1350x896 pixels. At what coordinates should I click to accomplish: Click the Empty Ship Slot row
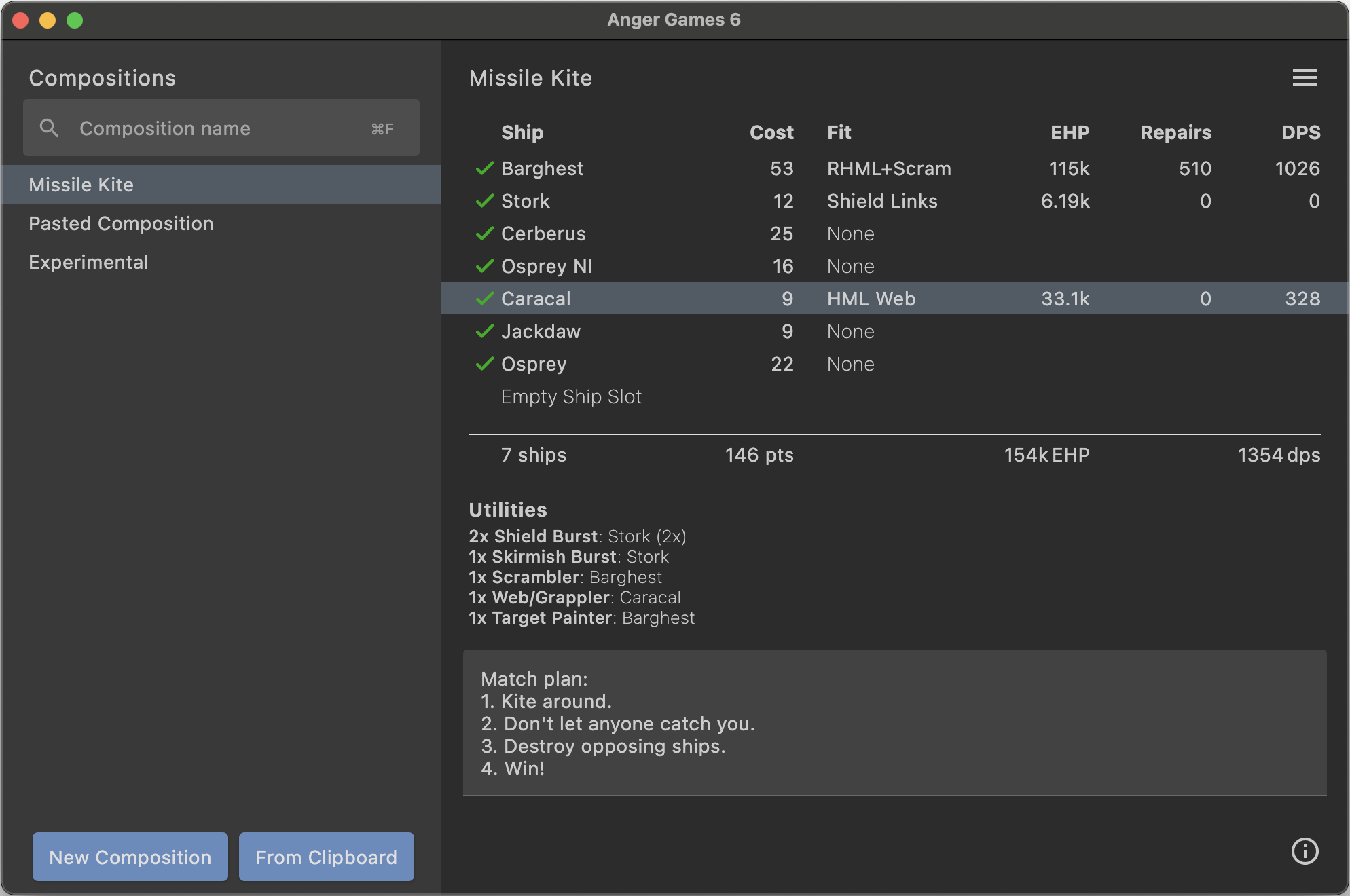[x=571, y=396]
